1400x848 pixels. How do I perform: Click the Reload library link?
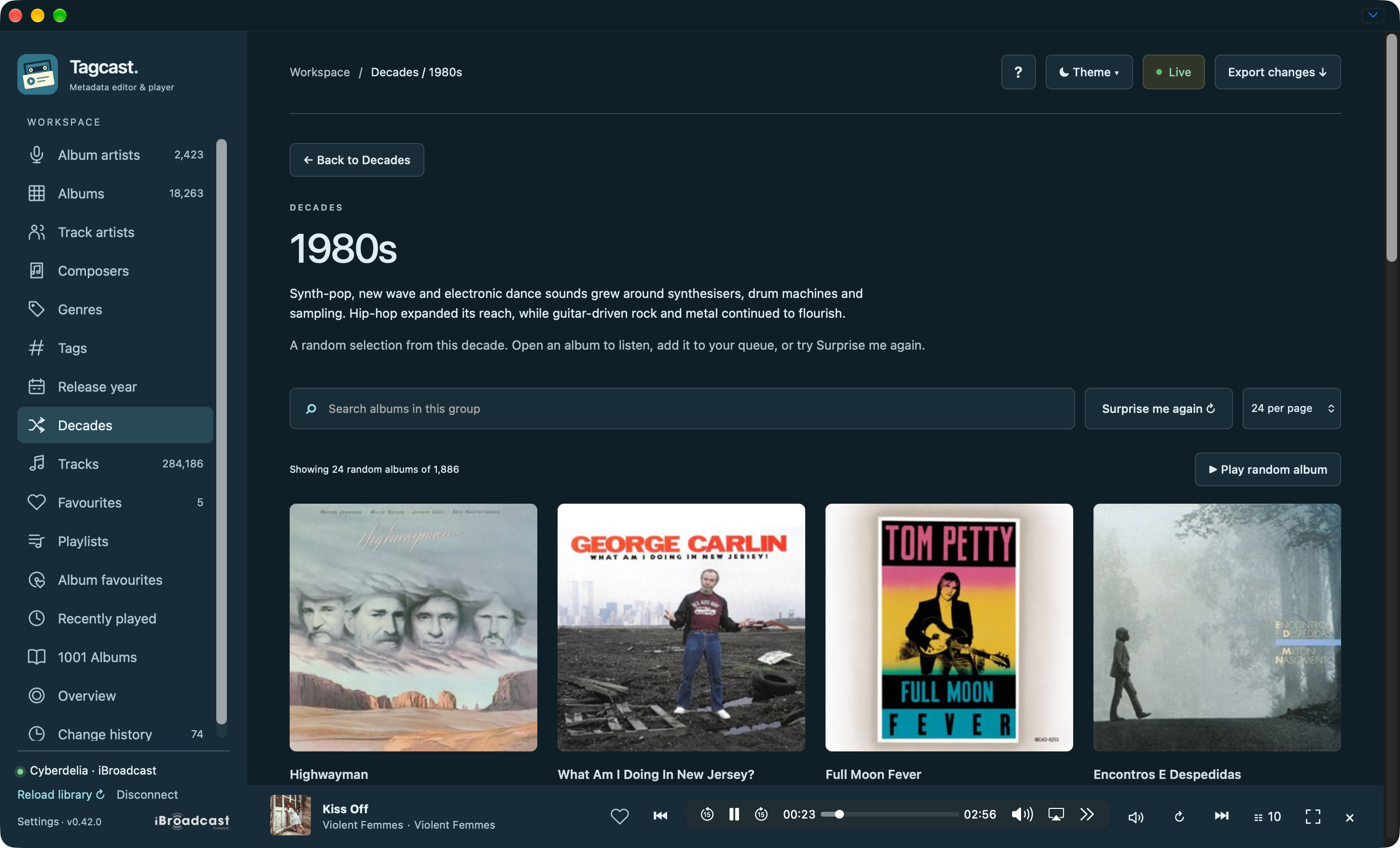(61, 794)
